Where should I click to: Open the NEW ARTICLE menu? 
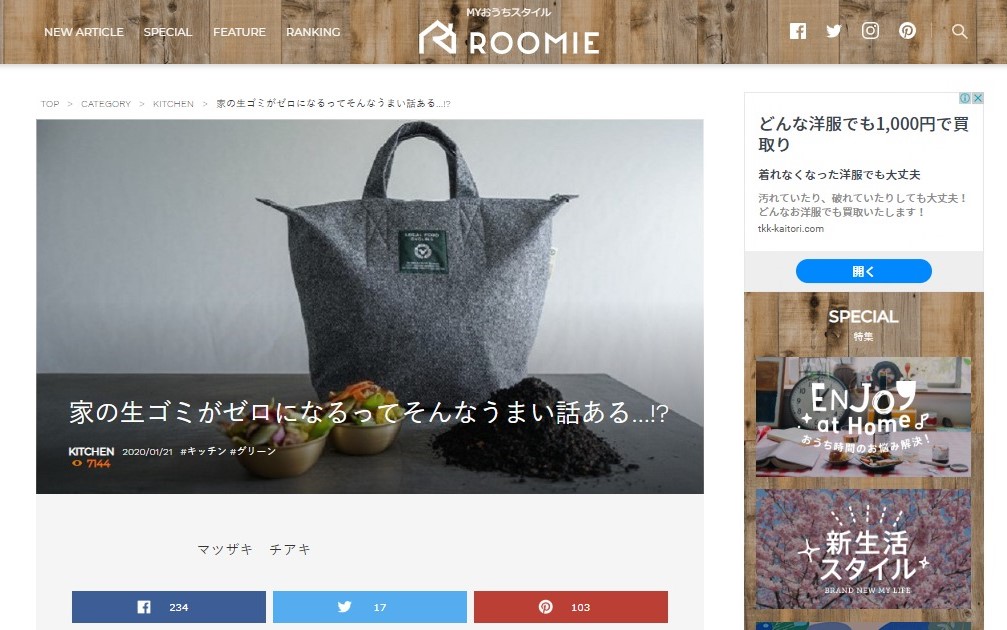coord(84,32)
